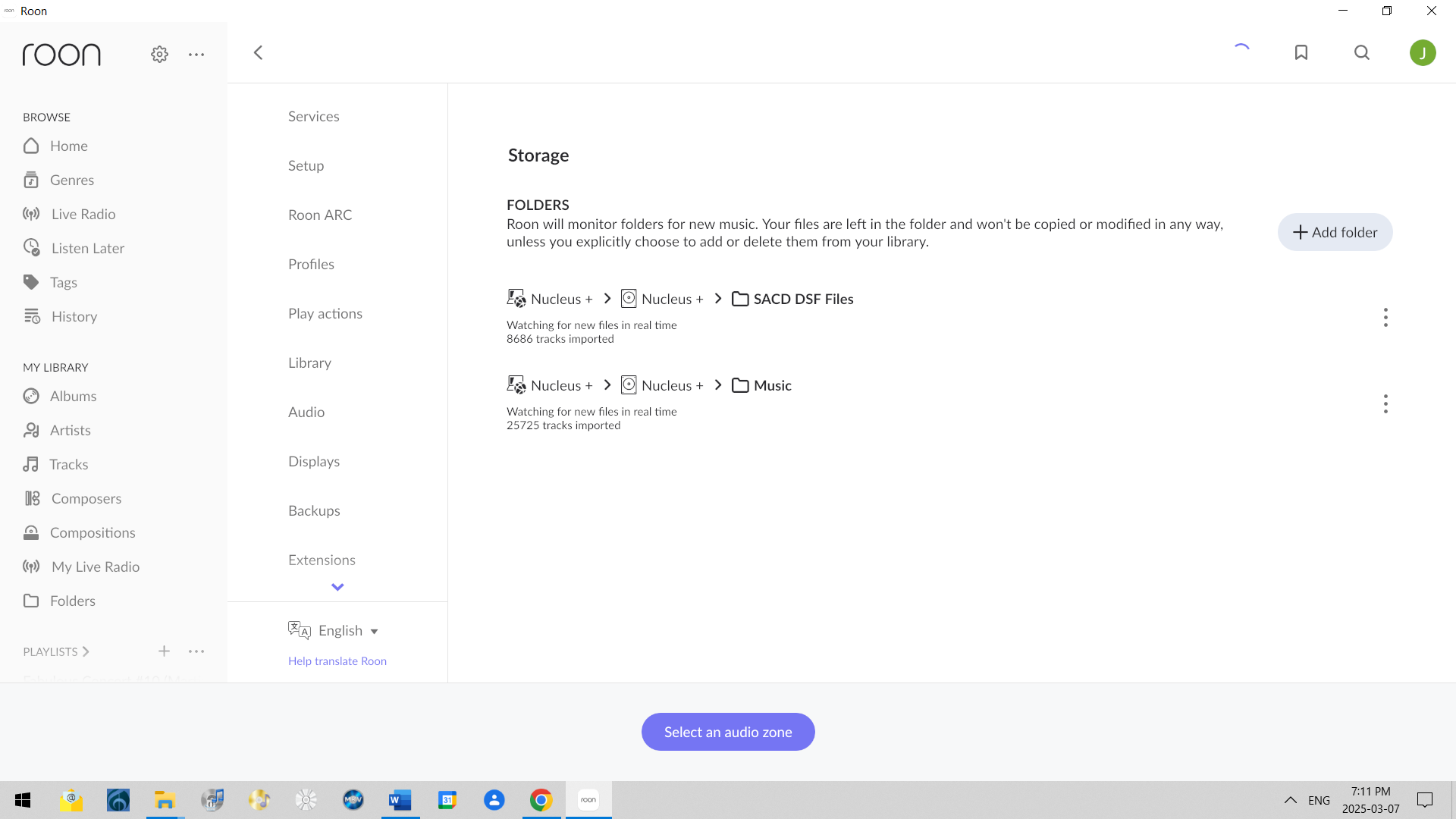1456x819 pixels.
Task: Expand the Playlists section
Action: pyautogui.click(x=56, y=651)
